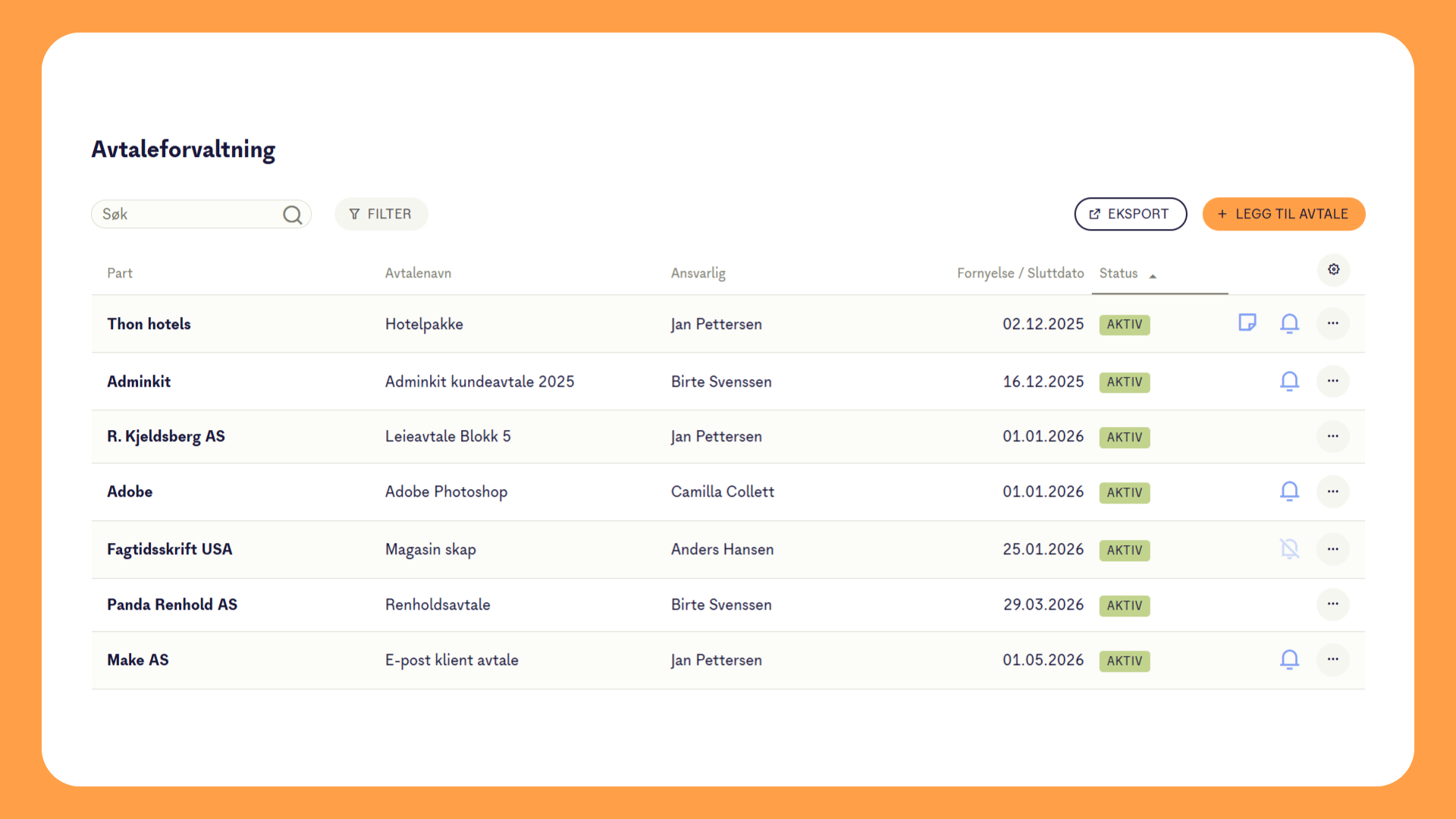The image size is (1456, 819).
Task: Click the bell icon on Thon hotels row
Action: [1289, 324]
